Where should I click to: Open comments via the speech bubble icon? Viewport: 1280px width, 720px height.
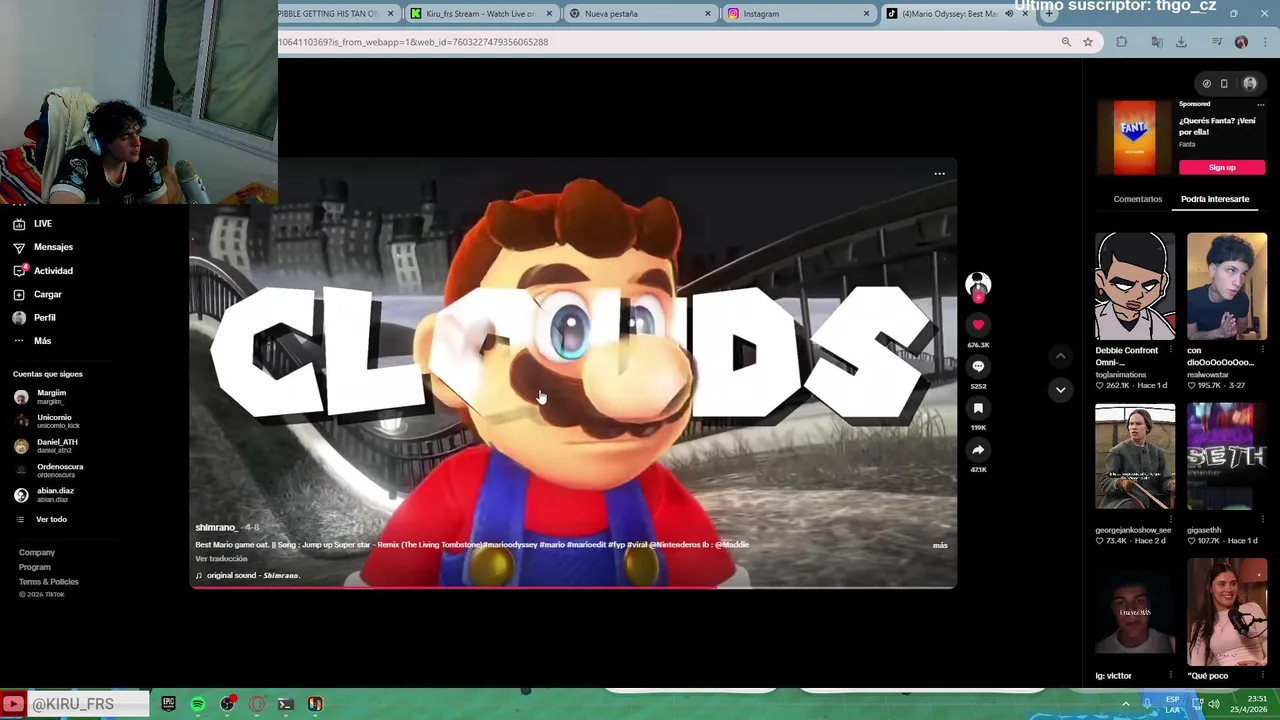point(978,367)
